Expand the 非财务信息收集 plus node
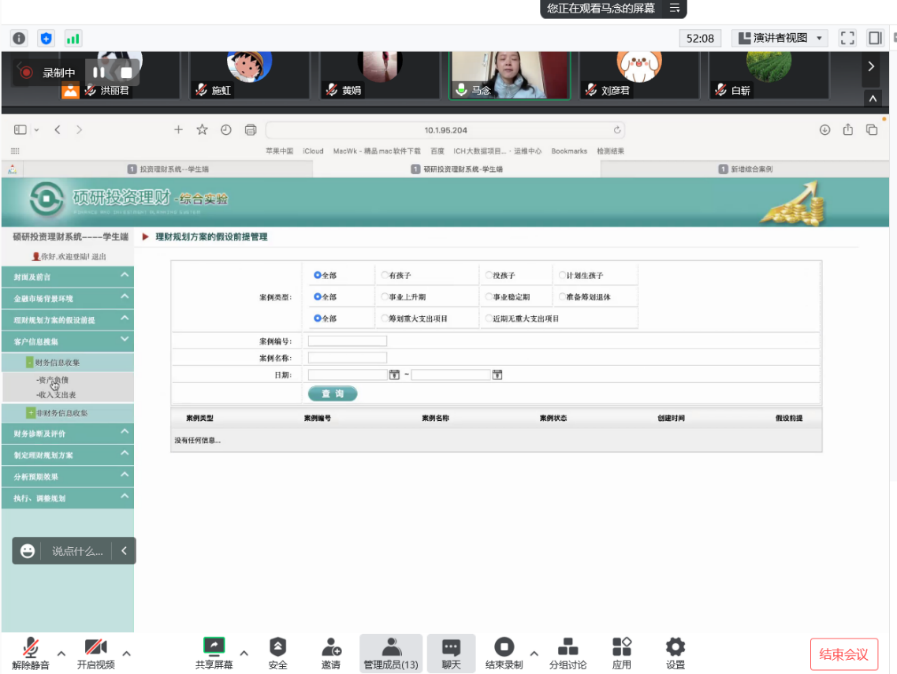This screenshot has height=674, width=897. [x=31, y=412]
